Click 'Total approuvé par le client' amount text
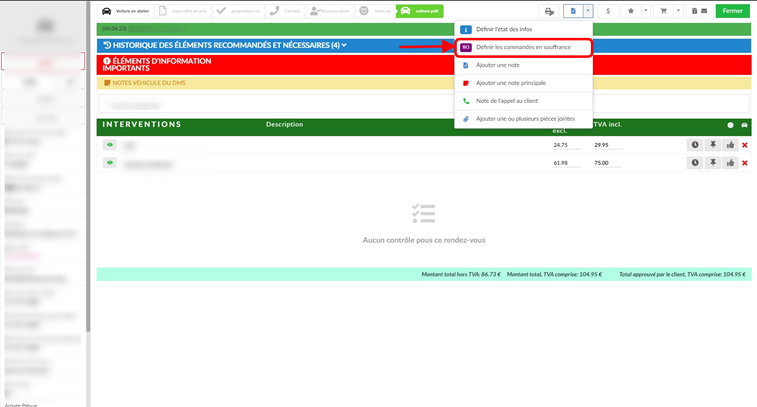The width and height of the screenshot is (757, 407). point(682,274)
